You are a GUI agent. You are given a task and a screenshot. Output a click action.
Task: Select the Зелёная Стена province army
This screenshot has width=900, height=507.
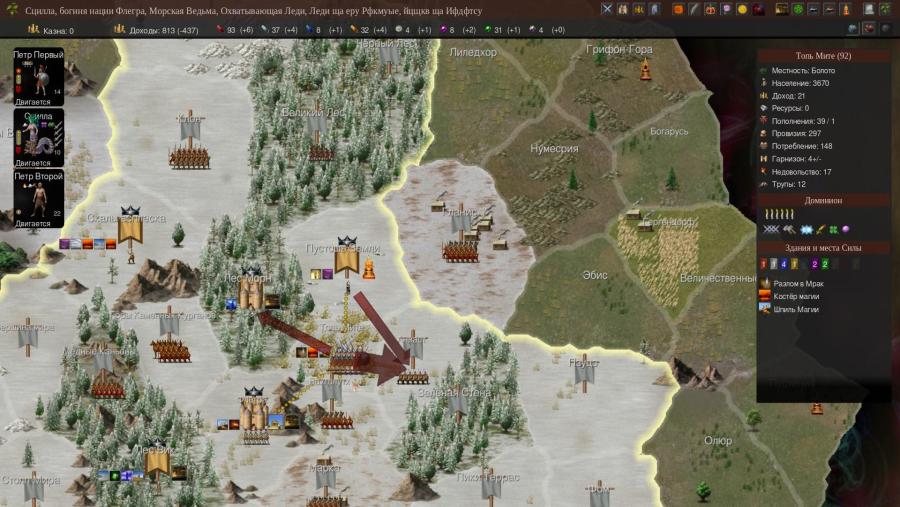(413, 376)
